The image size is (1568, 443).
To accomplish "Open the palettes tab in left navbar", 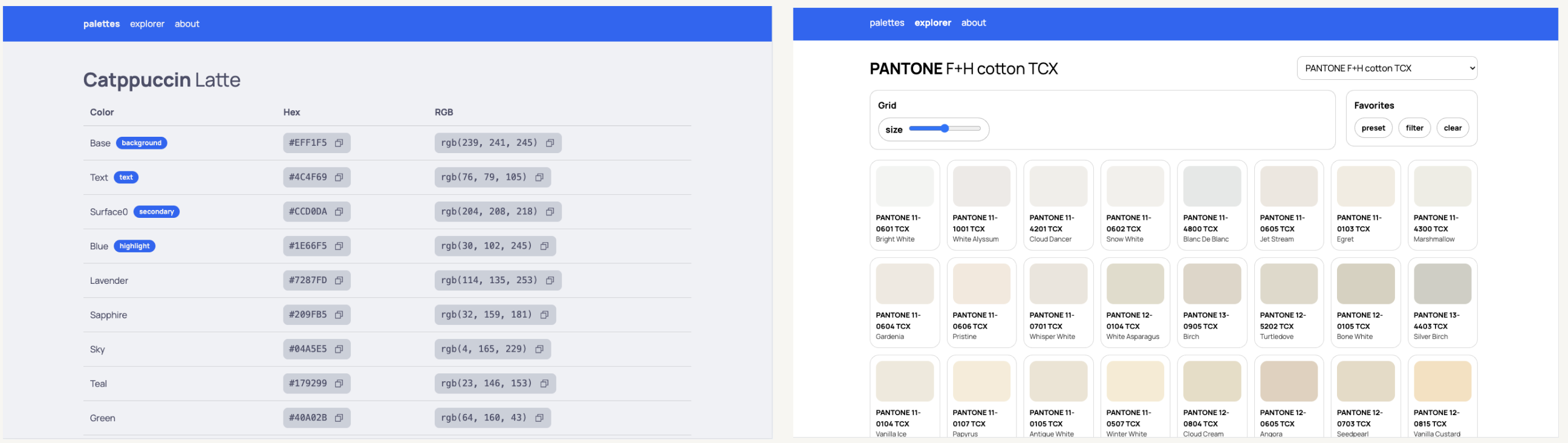I will point(102,24).
